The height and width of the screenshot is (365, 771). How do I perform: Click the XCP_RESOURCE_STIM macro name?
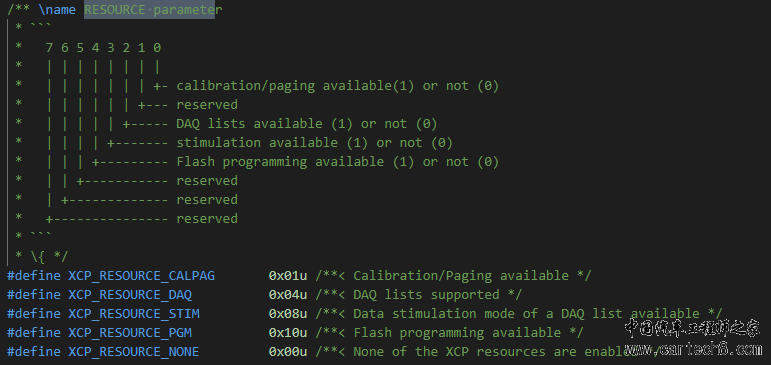click(x=134, y=314)
